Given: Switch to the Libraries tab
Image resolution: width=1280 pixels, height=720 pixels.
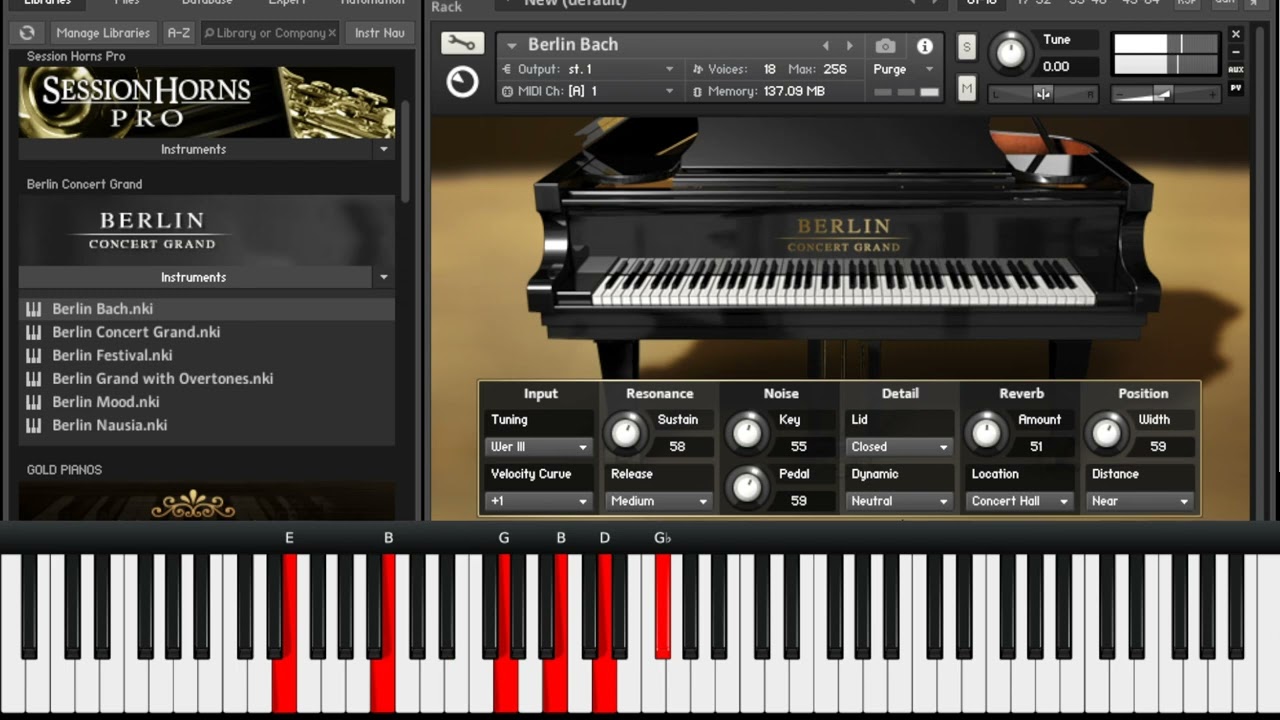Looking at the screenshot, I should click(47, 4).
